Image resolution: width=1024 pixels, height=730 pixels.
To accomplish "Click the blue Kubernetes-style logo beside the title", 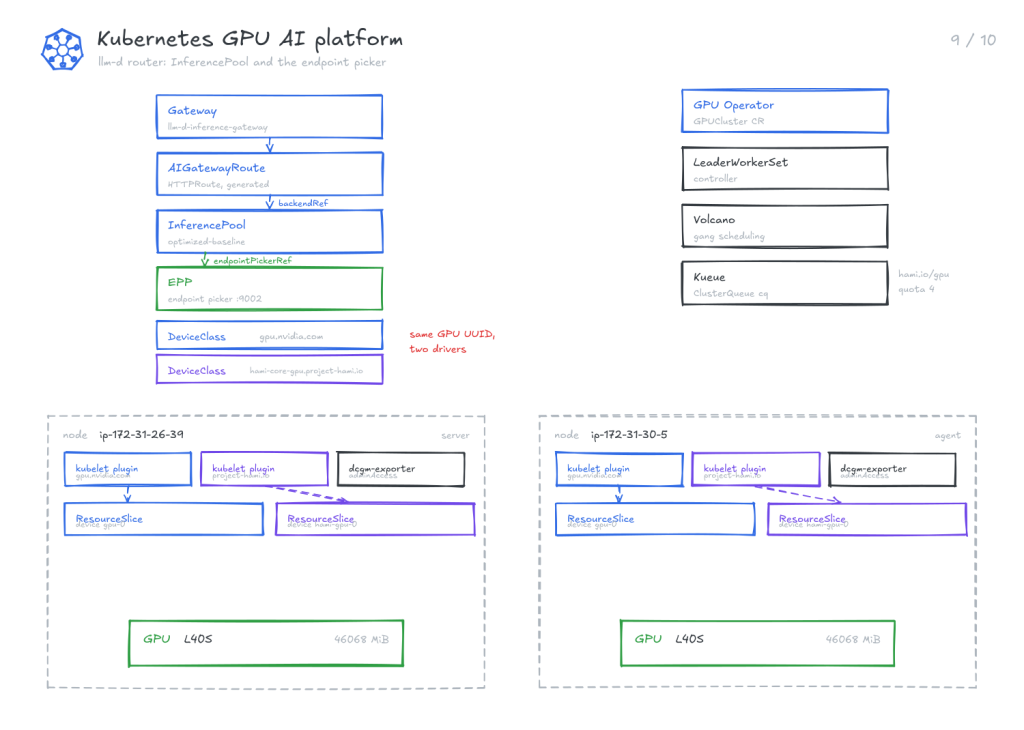I will point(62,49).
